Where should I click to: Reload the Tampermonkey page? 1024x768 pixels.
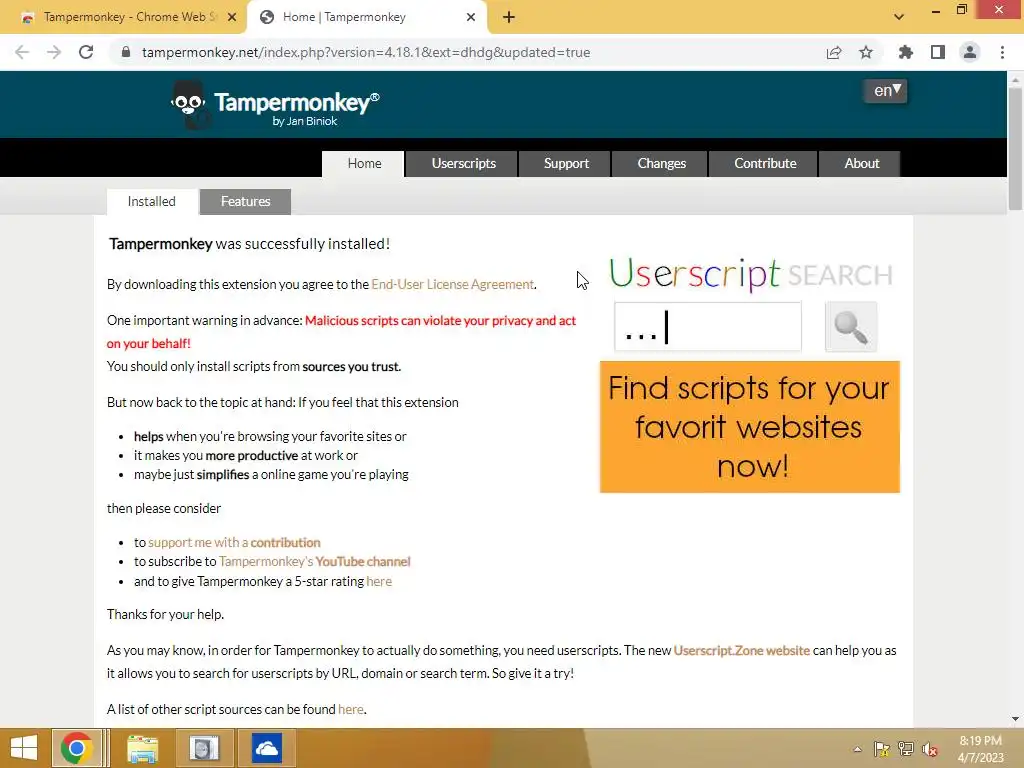tap(86, 52)
